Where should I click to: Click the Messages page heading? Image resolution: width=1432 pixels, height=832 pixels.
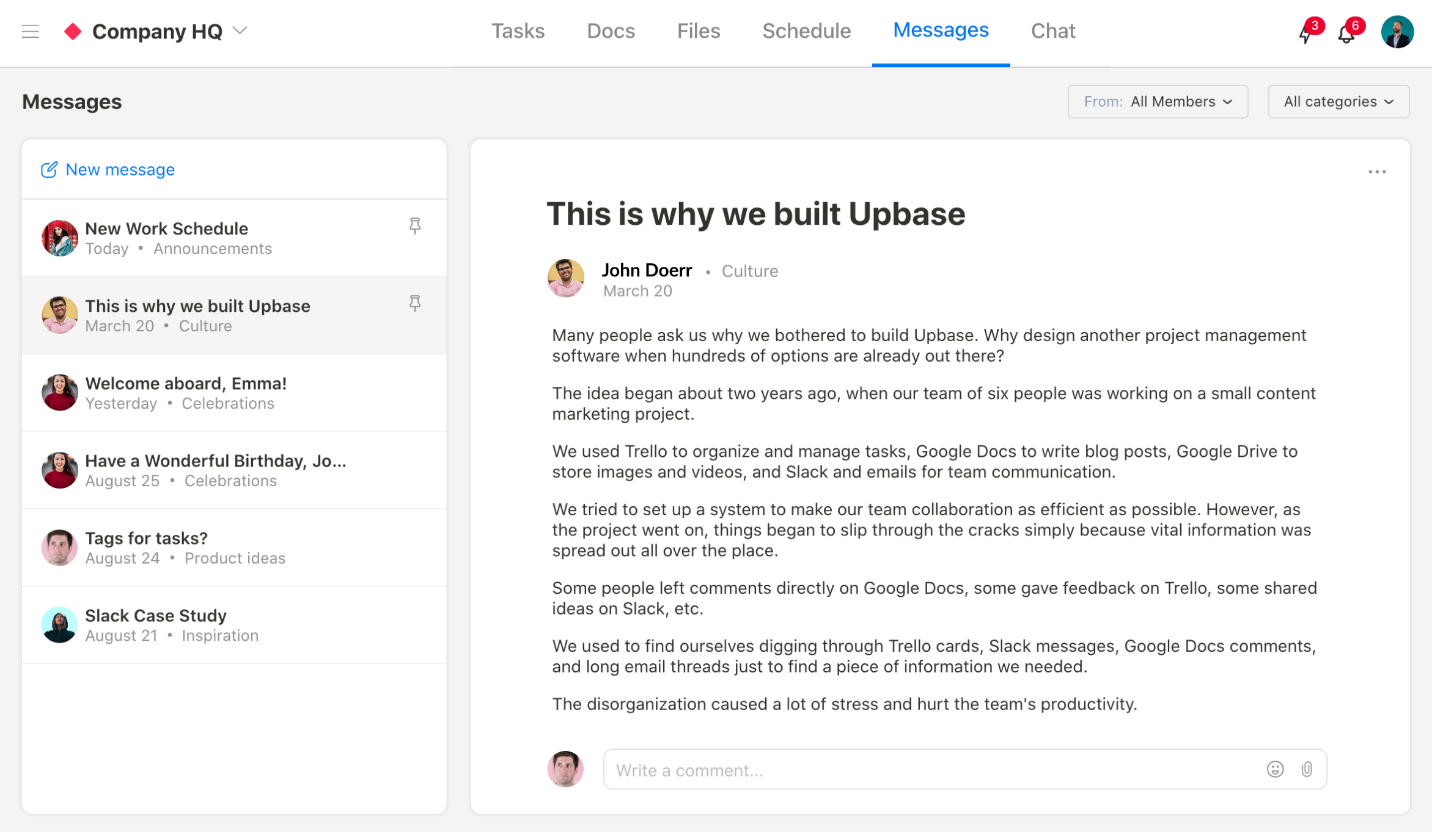(72, 102)
